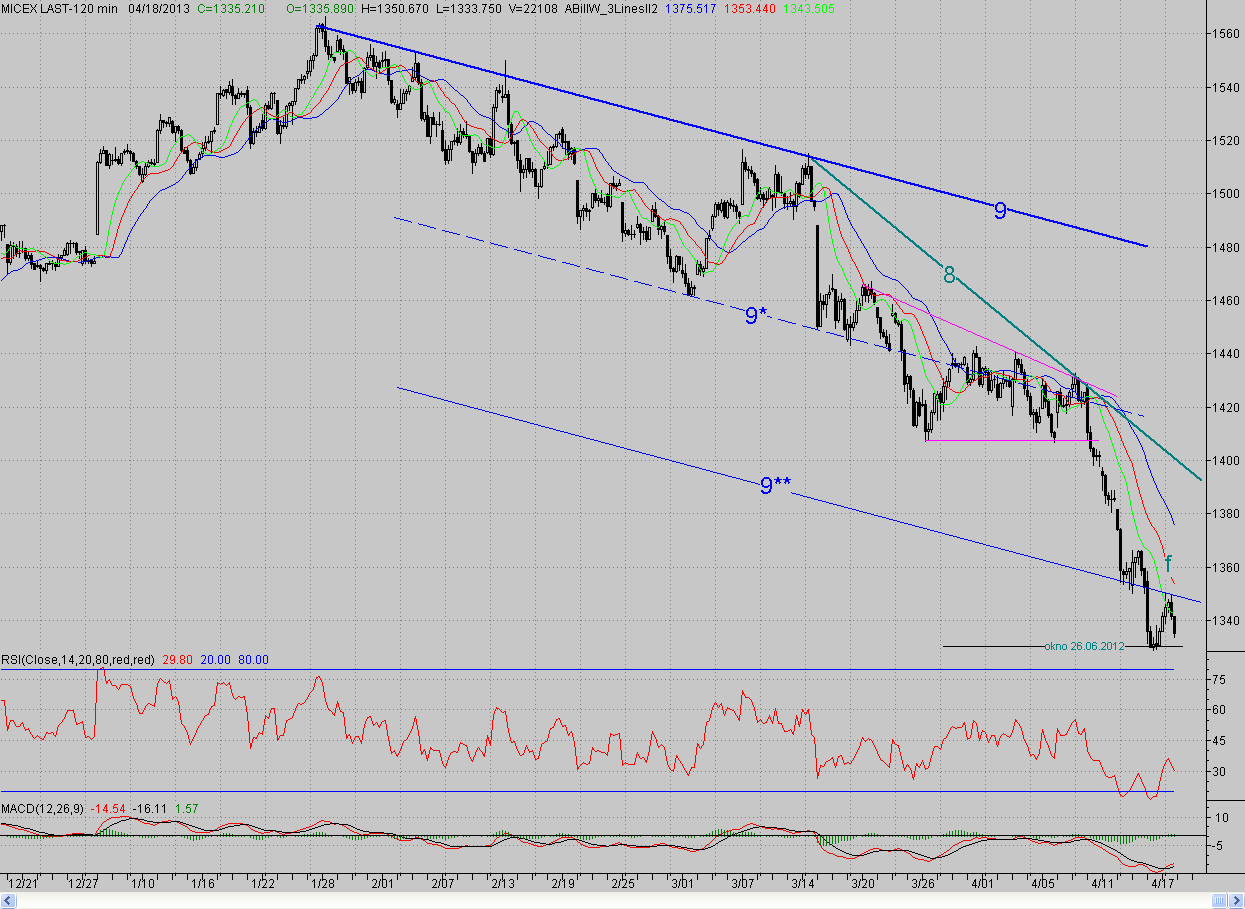Click the 'MACD(12,26,9)' indicator label
The height and width of the screenshot is (909, 1245).
pos(43,807)
